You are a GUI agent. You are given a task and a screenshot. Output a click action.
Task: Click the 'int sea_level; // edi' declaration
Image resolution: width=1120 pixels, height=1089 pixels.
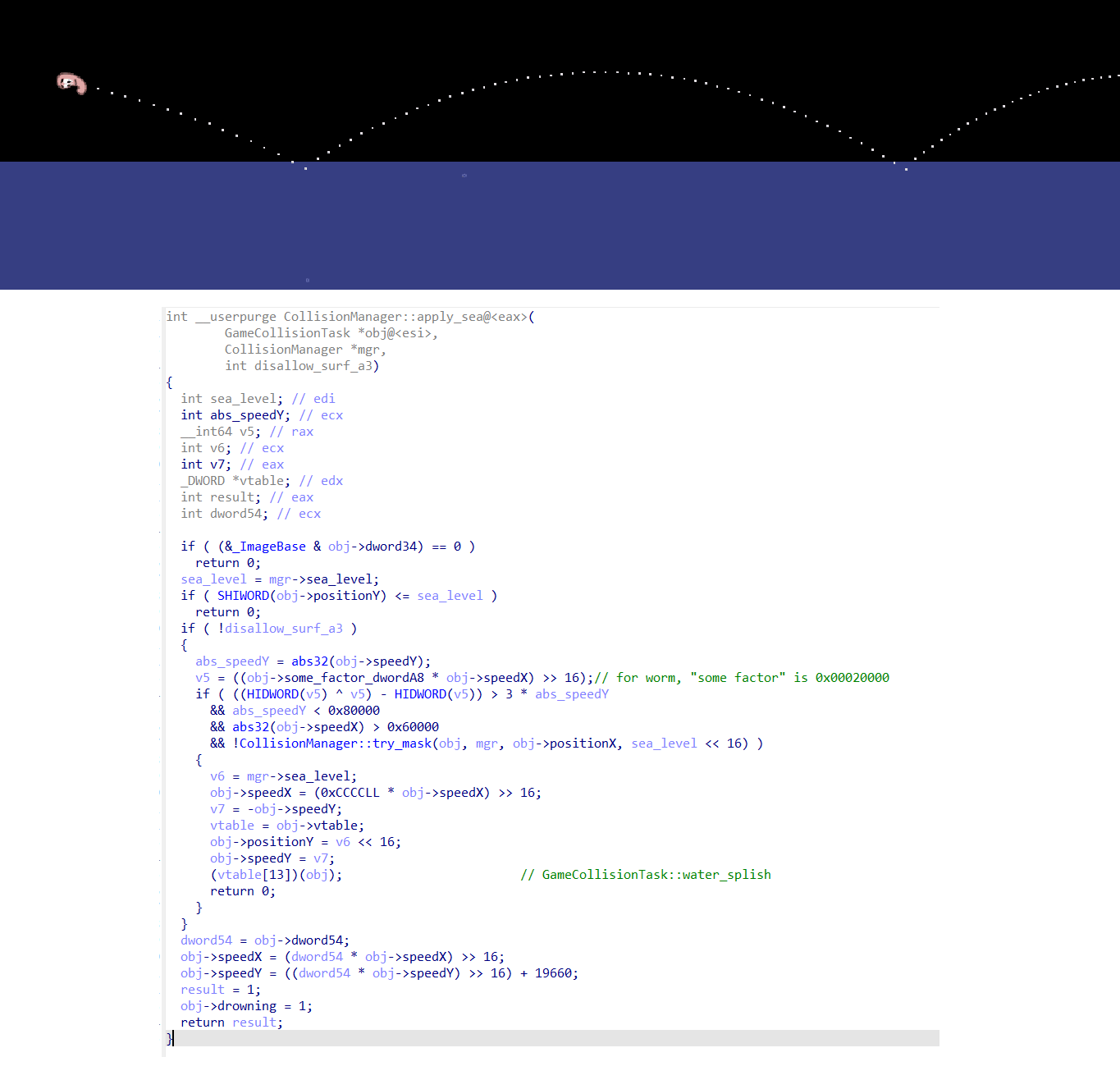coord(258,399)
